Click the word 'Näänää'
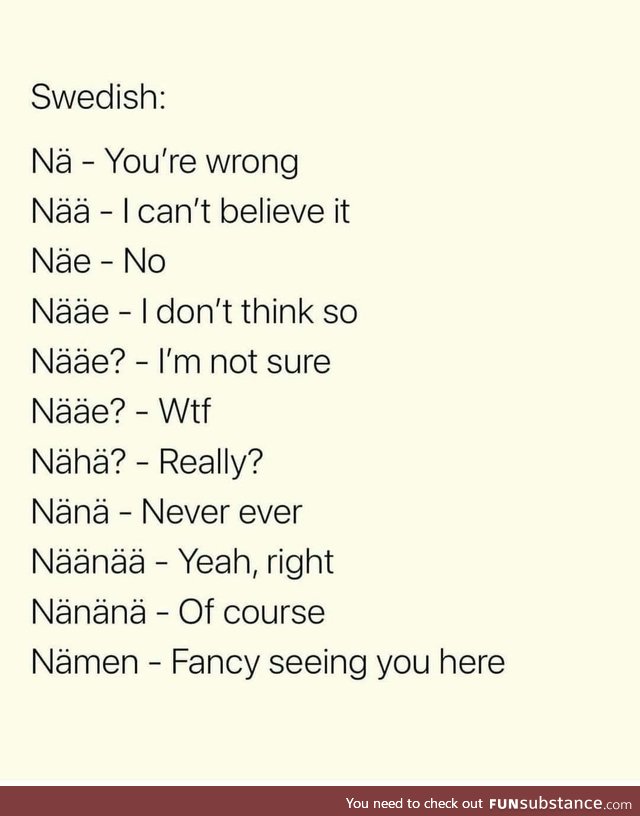 coord(88,561)
